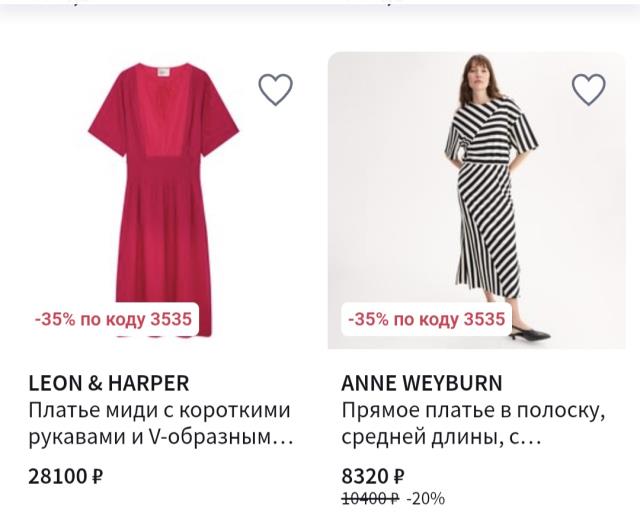This screenshot has width=640, height=516.
Task: Expand truncated 'рукавами и V-образным…' ellipsis
Action: (283, 438)
